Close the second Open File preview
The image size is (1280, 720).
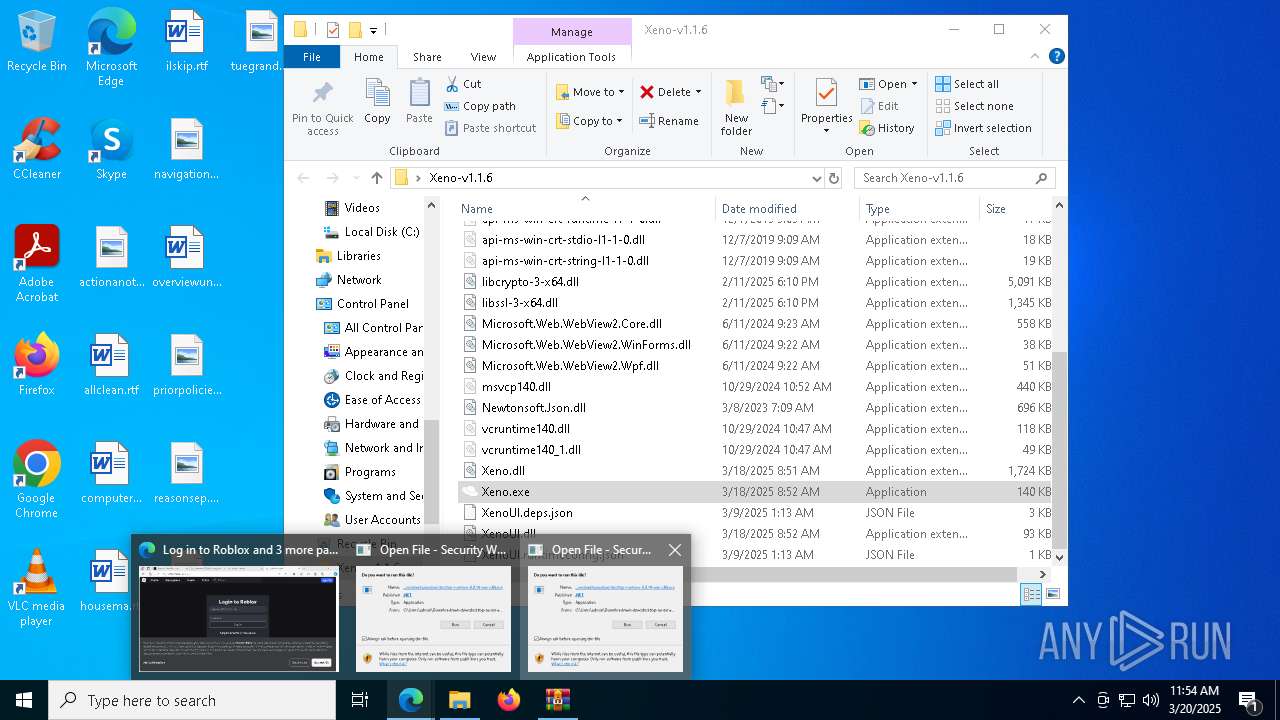(x=675, y=550)
